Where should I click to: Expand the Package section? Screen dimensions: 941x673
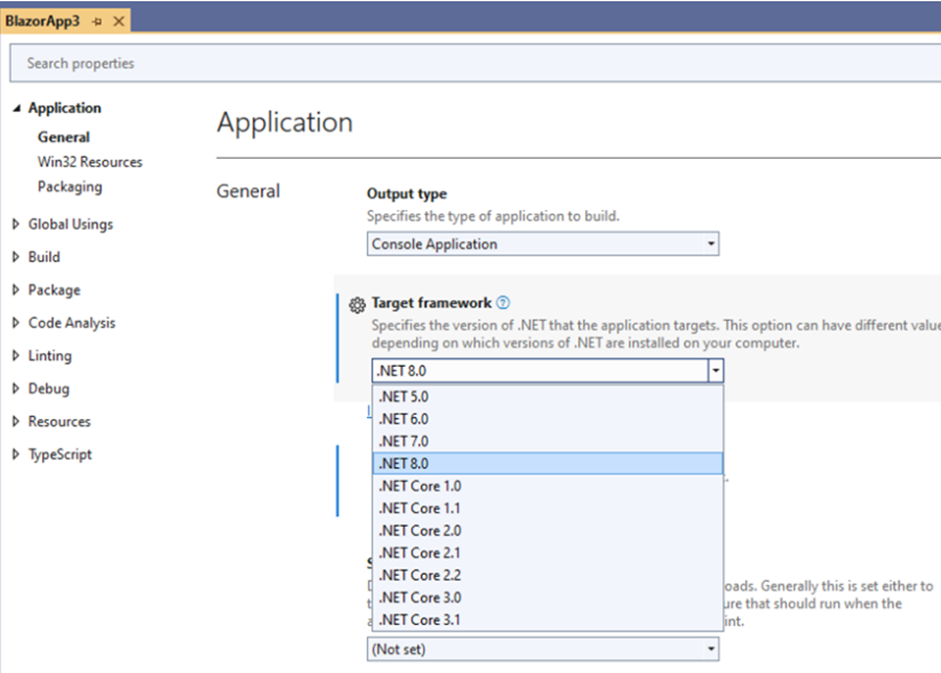click(16, 290)
